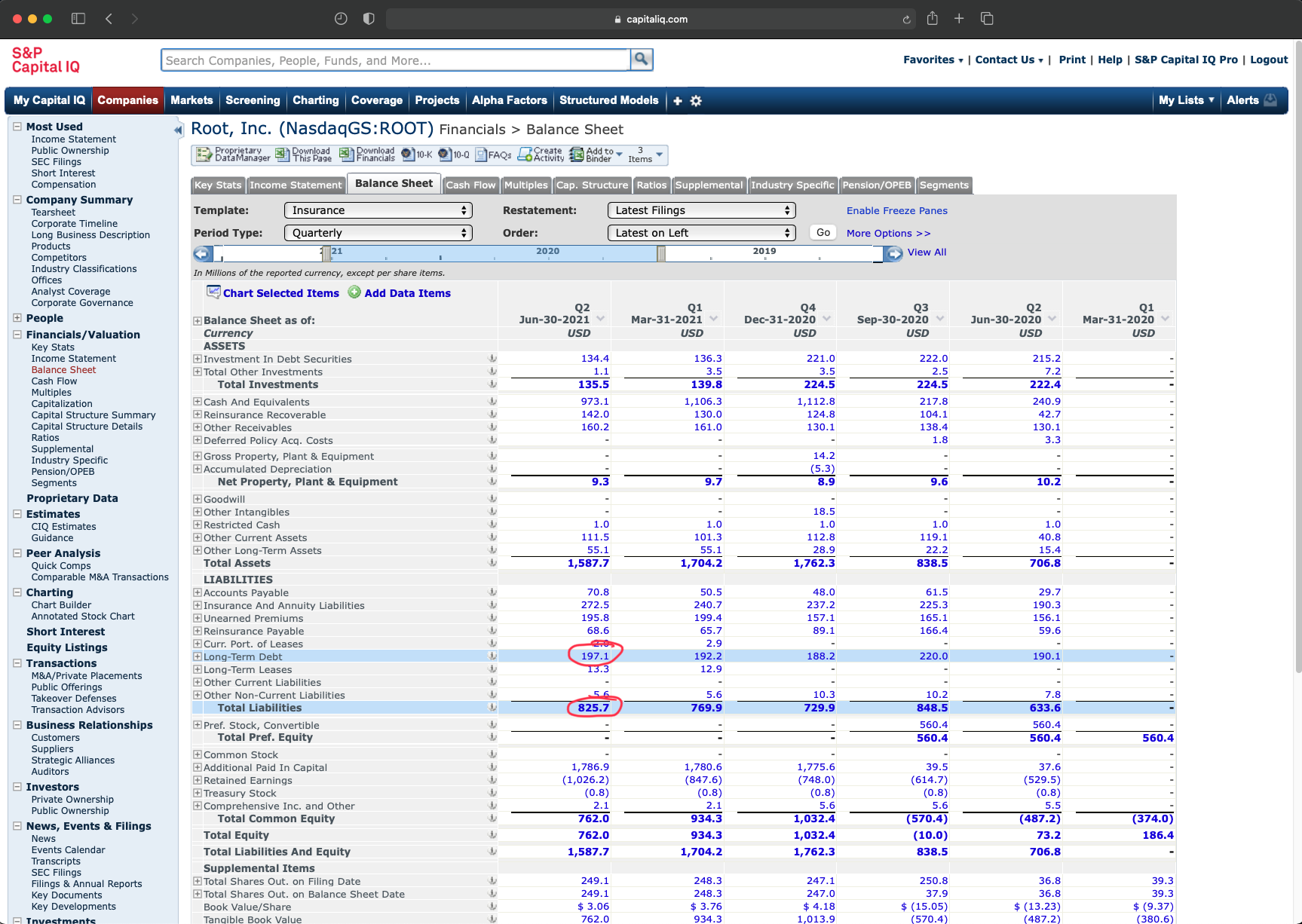Open the Template Insurance dropdown
This screenshot has width=1302, height=924.
pyautogui.click(x=378, y=210)
